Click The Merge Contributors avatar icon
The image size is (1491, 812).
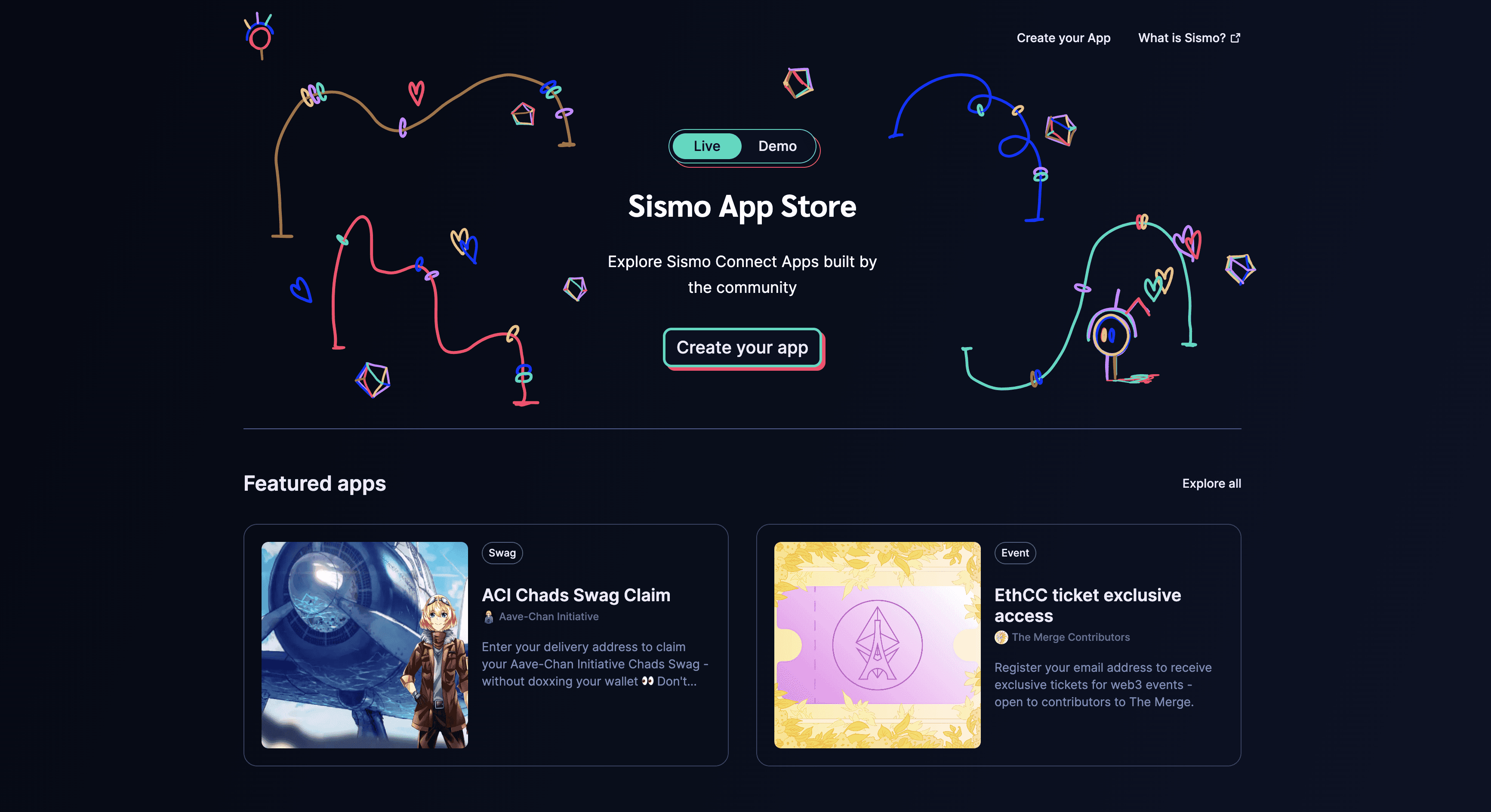pyautogui.click(x=1001, y=637)
